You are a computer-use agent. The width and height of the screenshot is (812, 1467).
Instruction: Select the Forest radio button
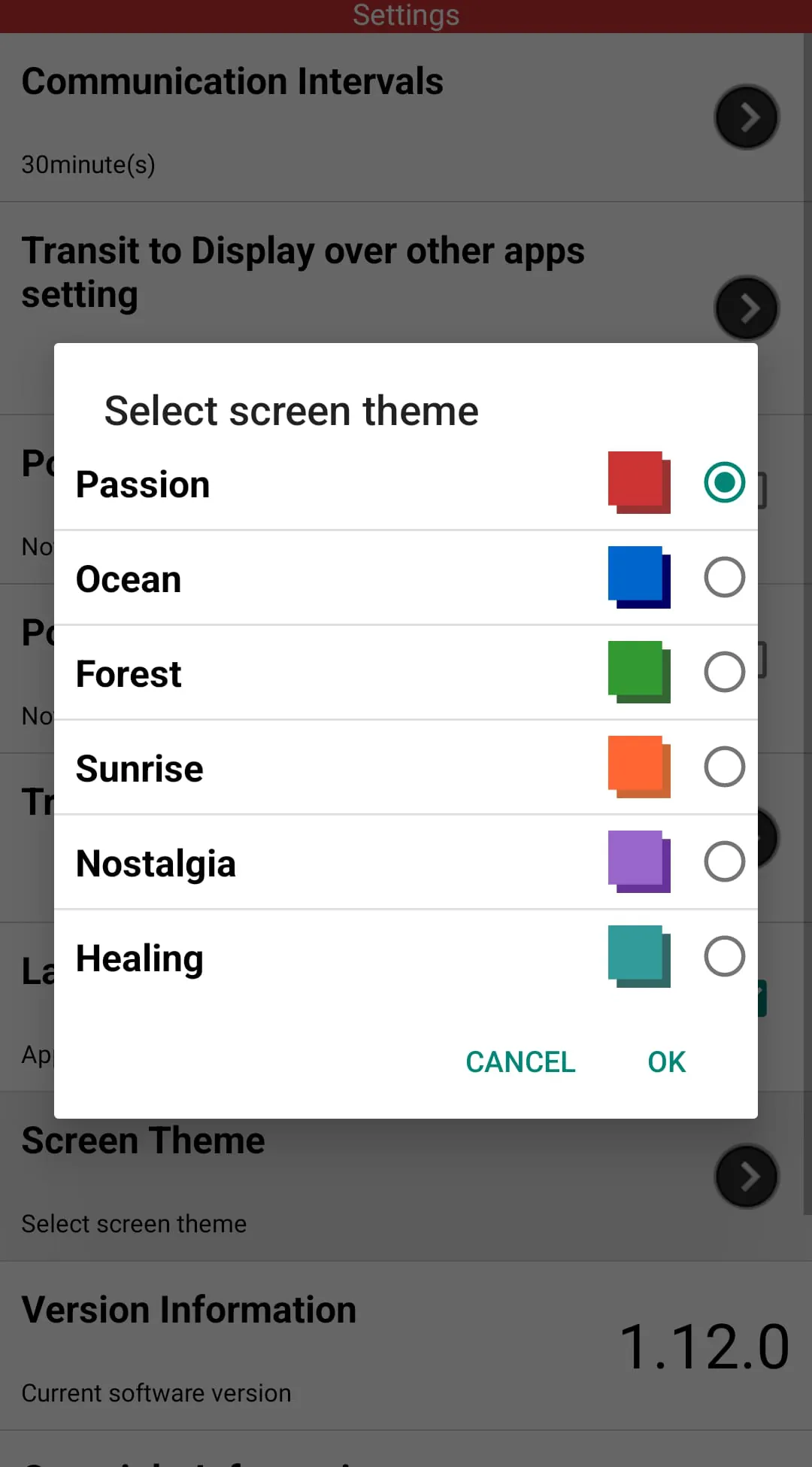724,672
